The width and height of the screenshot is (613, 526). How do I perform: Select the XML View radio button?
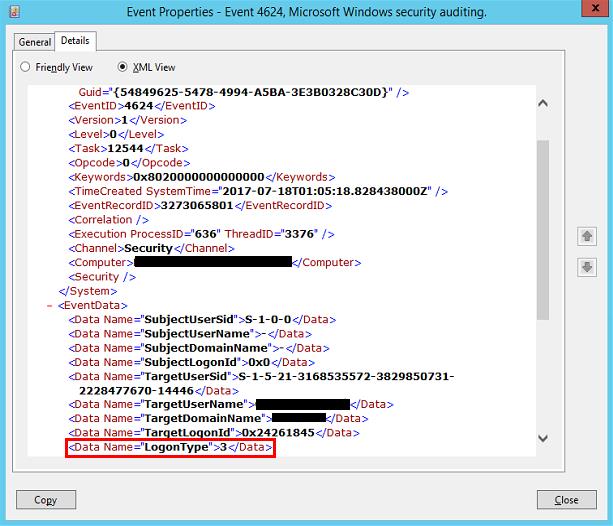(122, 67)
